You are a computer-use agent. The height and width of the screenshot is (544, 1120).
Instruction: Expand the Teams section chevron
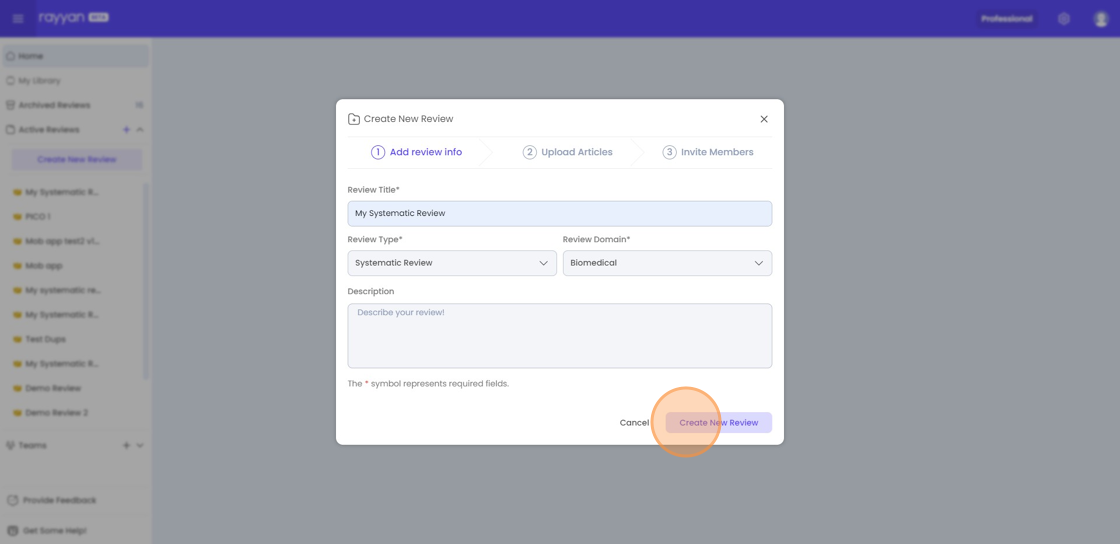click(140, 446)
